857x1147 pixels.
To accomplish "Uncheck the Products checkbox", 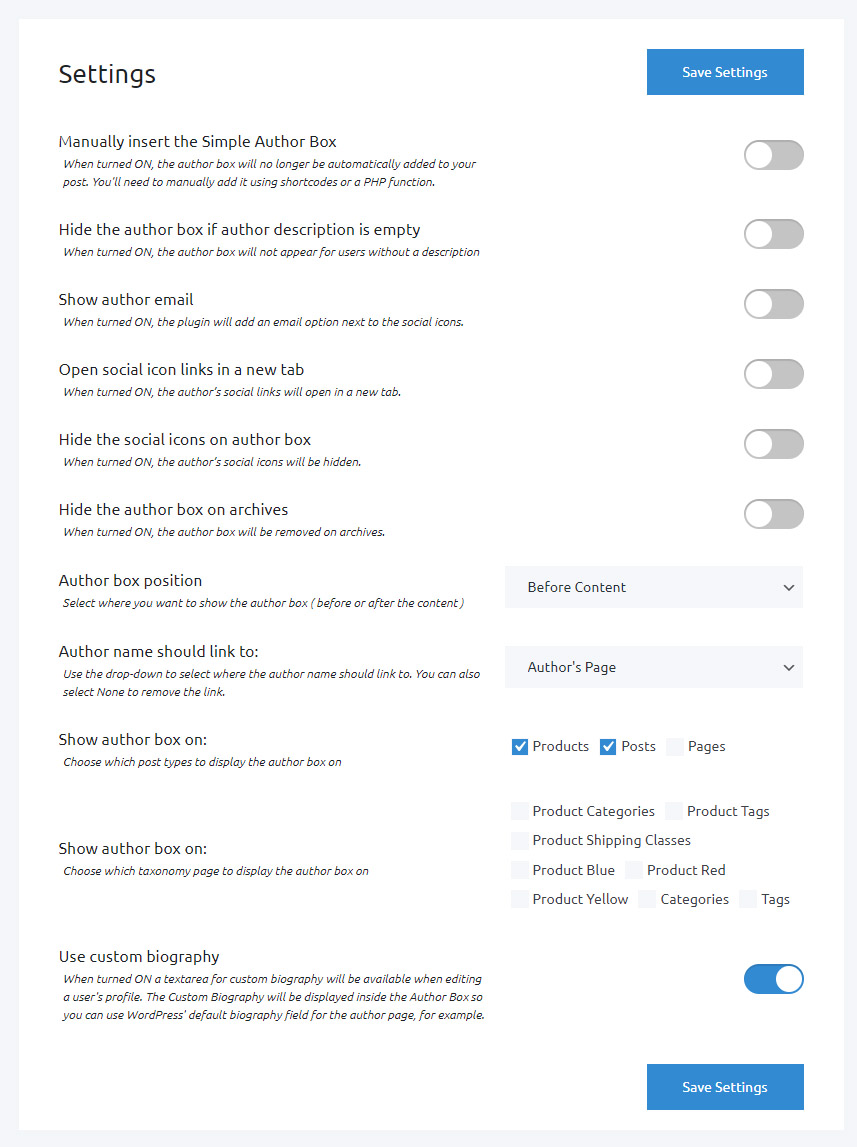I will pos(520,747).
